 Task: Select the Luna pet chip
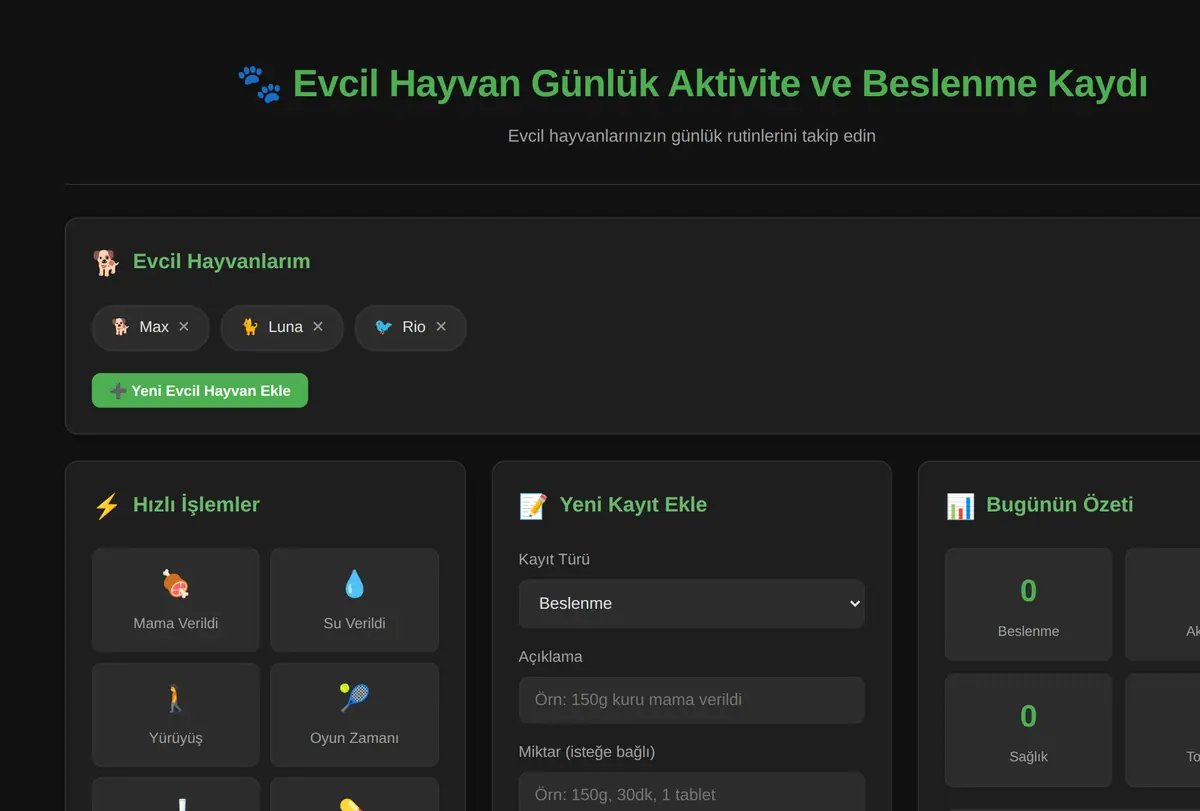coord(282,328)
